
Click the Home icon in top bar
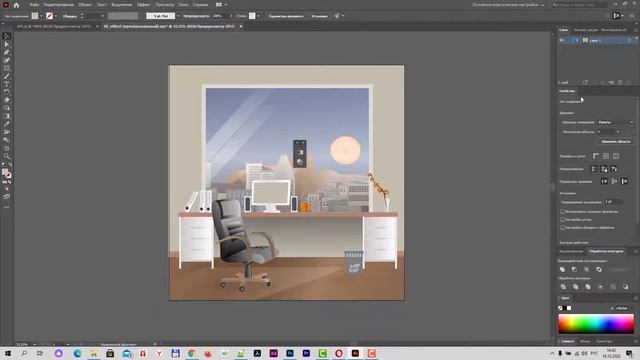point(16,5)
